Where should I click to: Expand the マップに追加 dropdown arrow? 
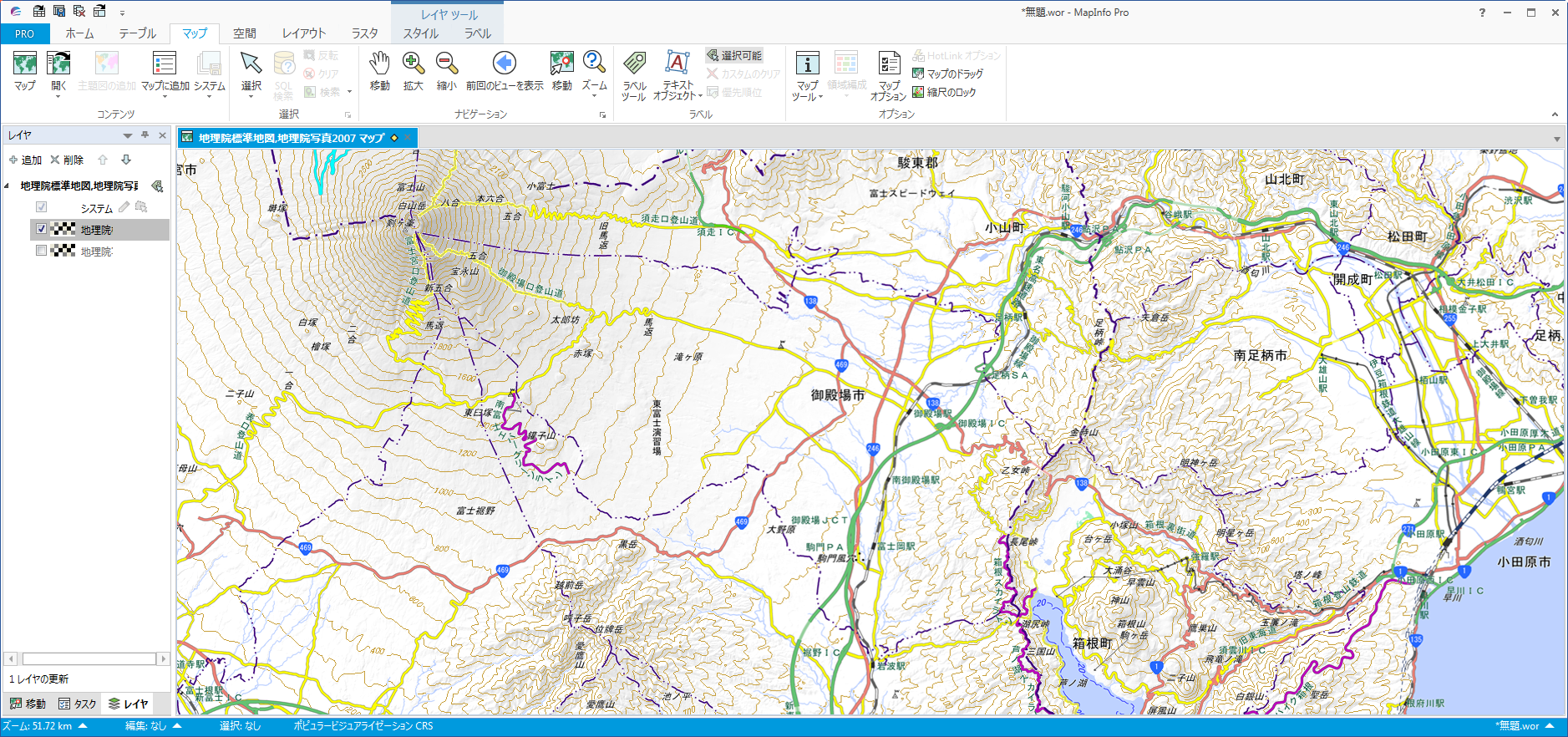pos(165,96)
